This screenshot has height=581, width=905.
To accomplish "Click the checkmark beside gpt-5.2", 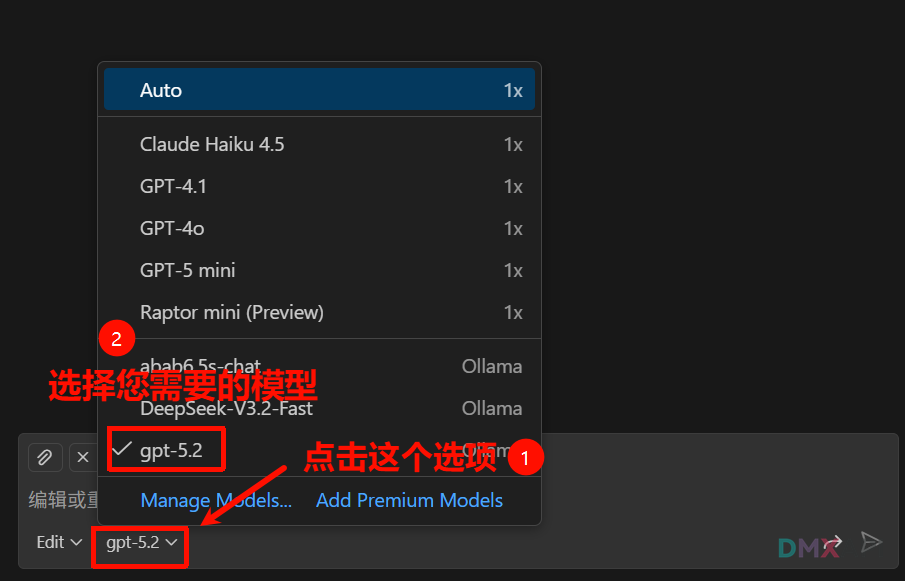I will click(122, 449).
